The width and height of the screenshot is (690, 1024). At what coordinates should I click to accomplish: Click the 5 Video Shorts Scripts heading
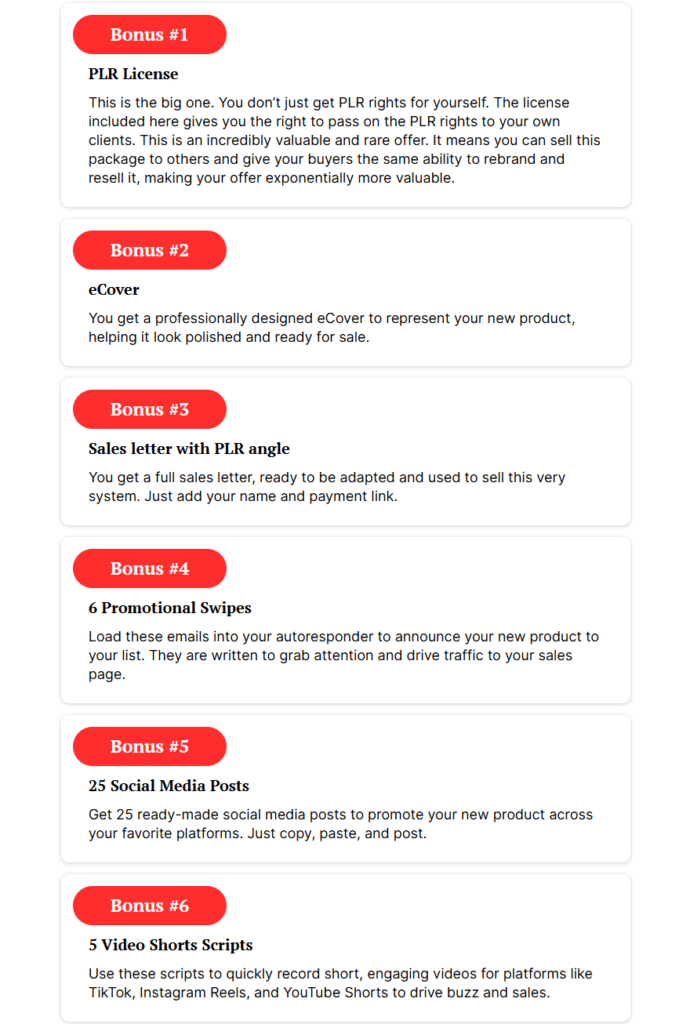170,945
